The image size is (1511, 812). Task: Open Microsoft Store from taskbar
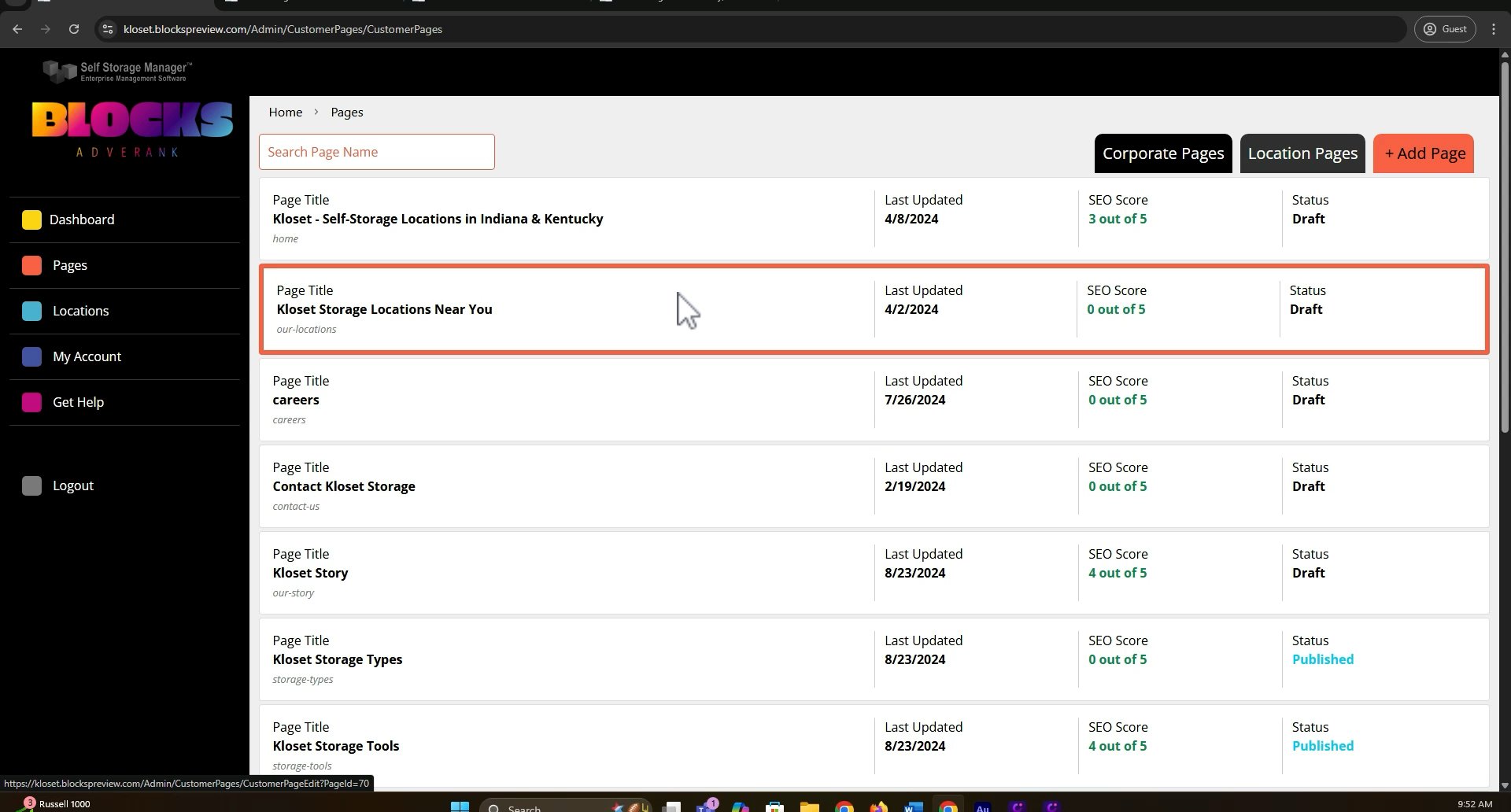[x=775, y=806]
